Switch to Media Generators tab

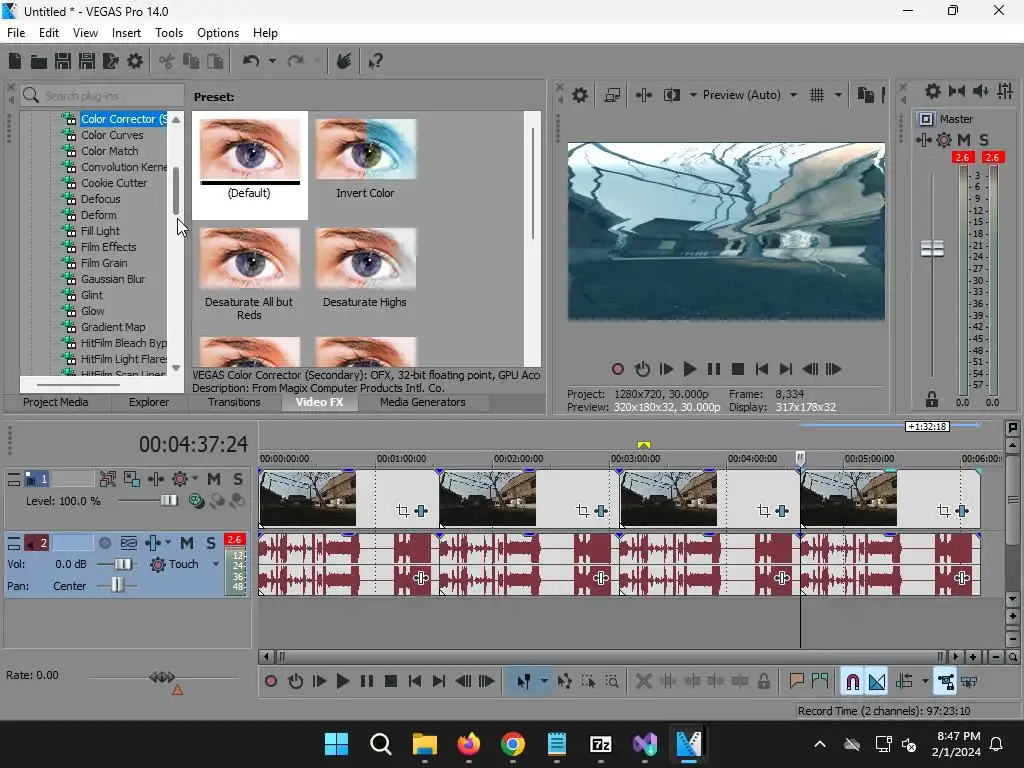pyautogui.click(x=423, y=402)
